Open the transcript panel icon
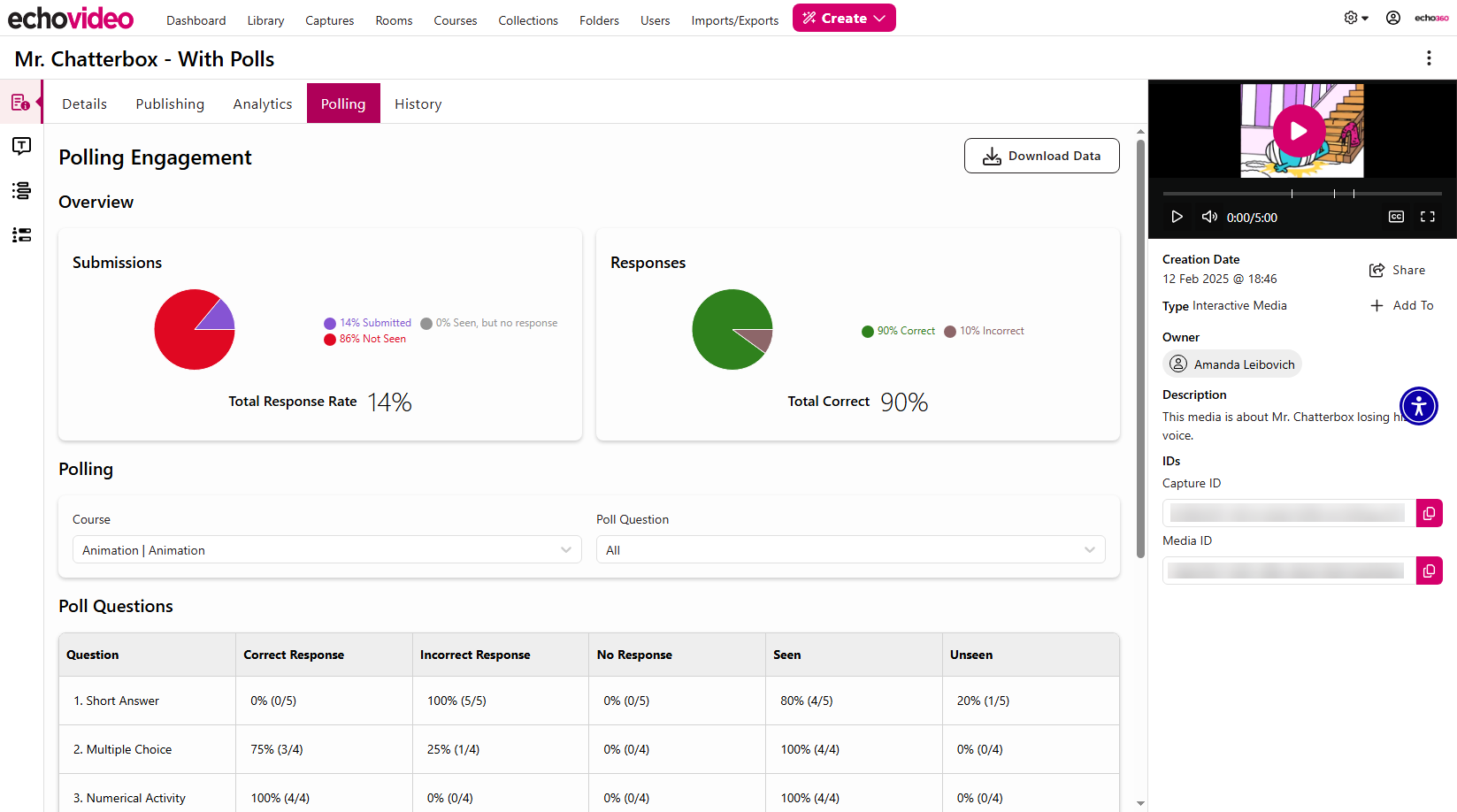Screen dimensions: 1457x812 point(21,146)
